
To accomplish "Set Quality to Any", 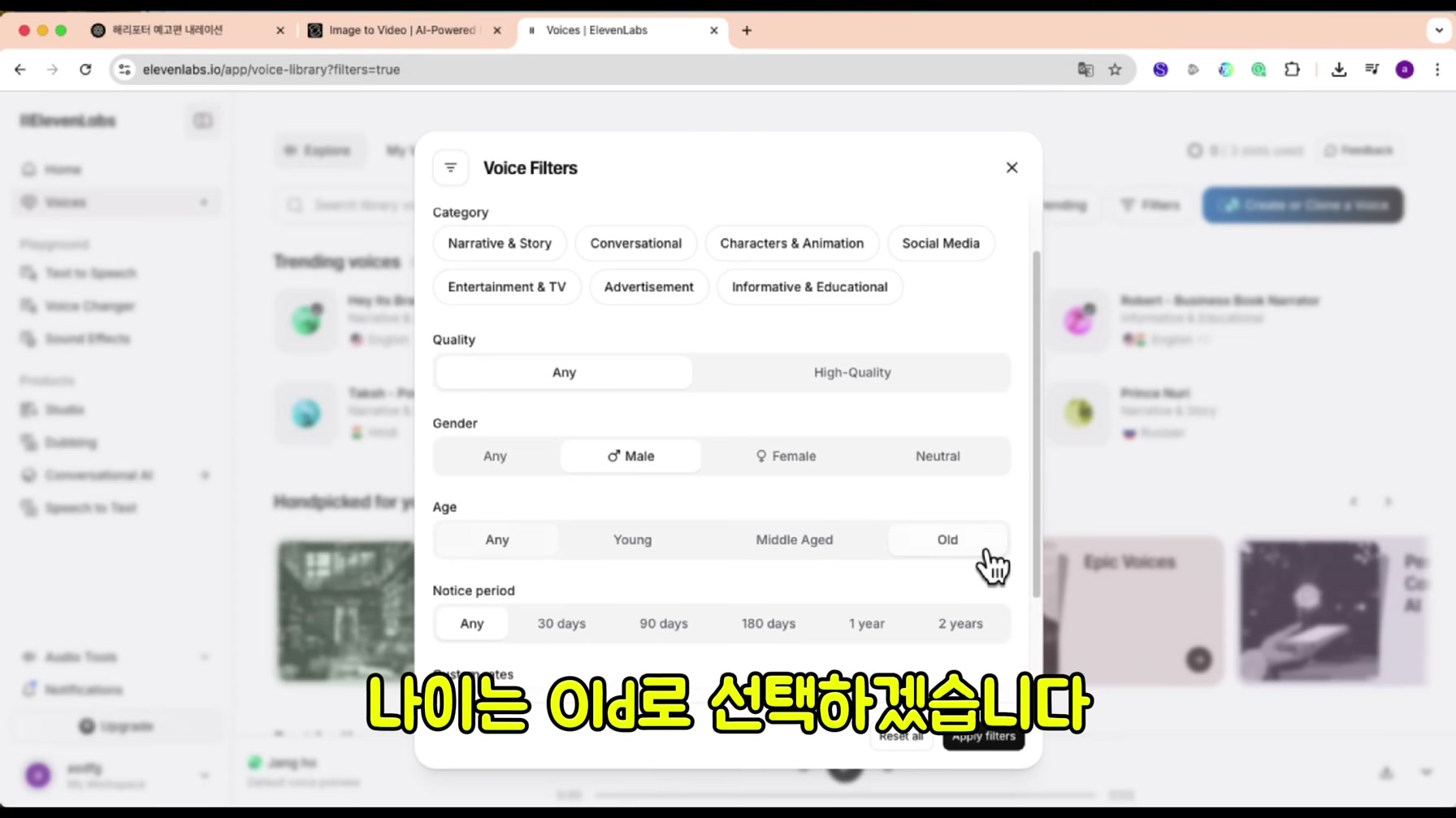I will click(564, 372).
